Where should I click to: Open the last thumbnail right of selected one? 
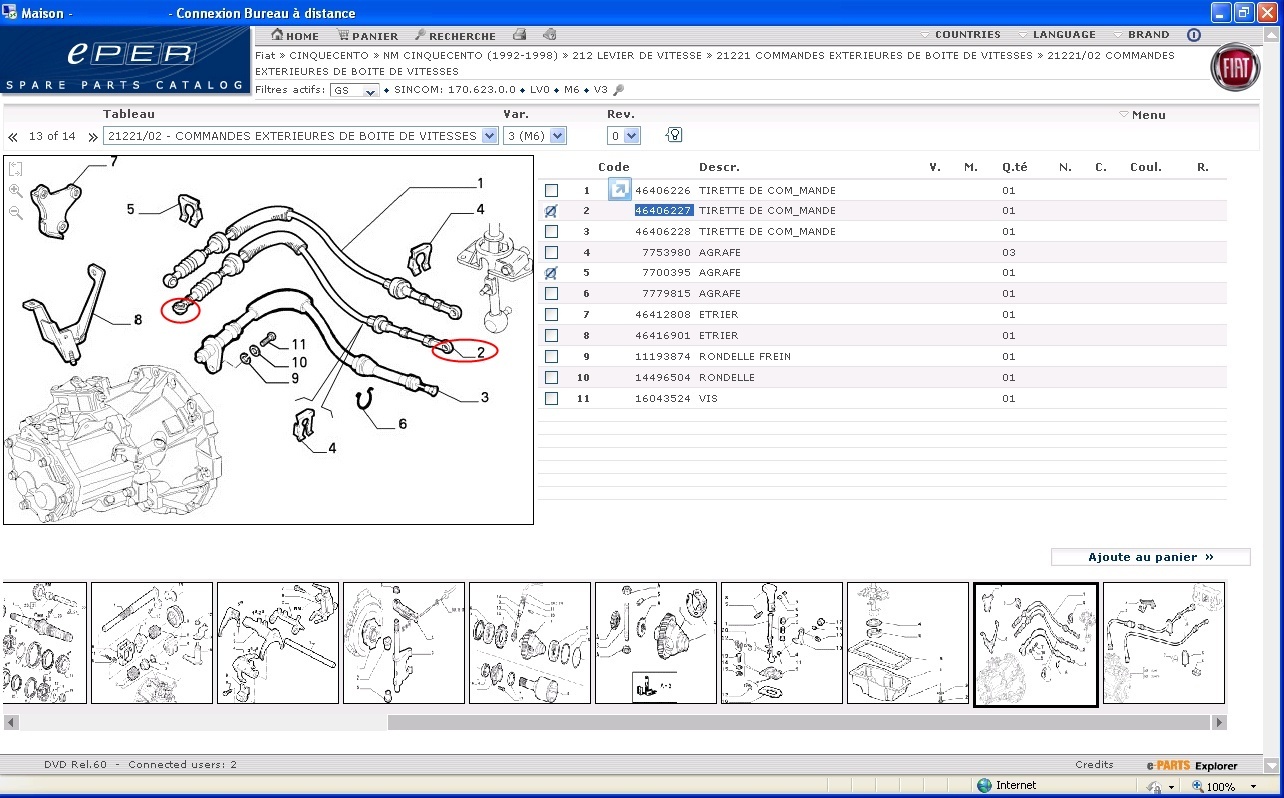tap(1163, 643)
